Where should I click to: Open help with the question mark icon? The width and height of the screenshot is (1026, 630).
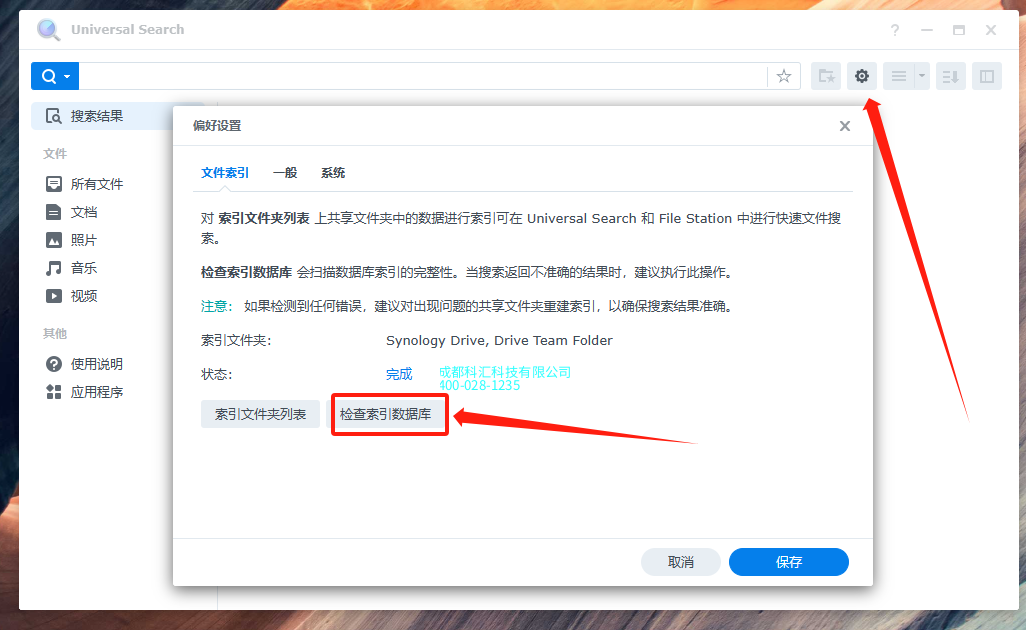pyautogui.click(x=894, y=30)
